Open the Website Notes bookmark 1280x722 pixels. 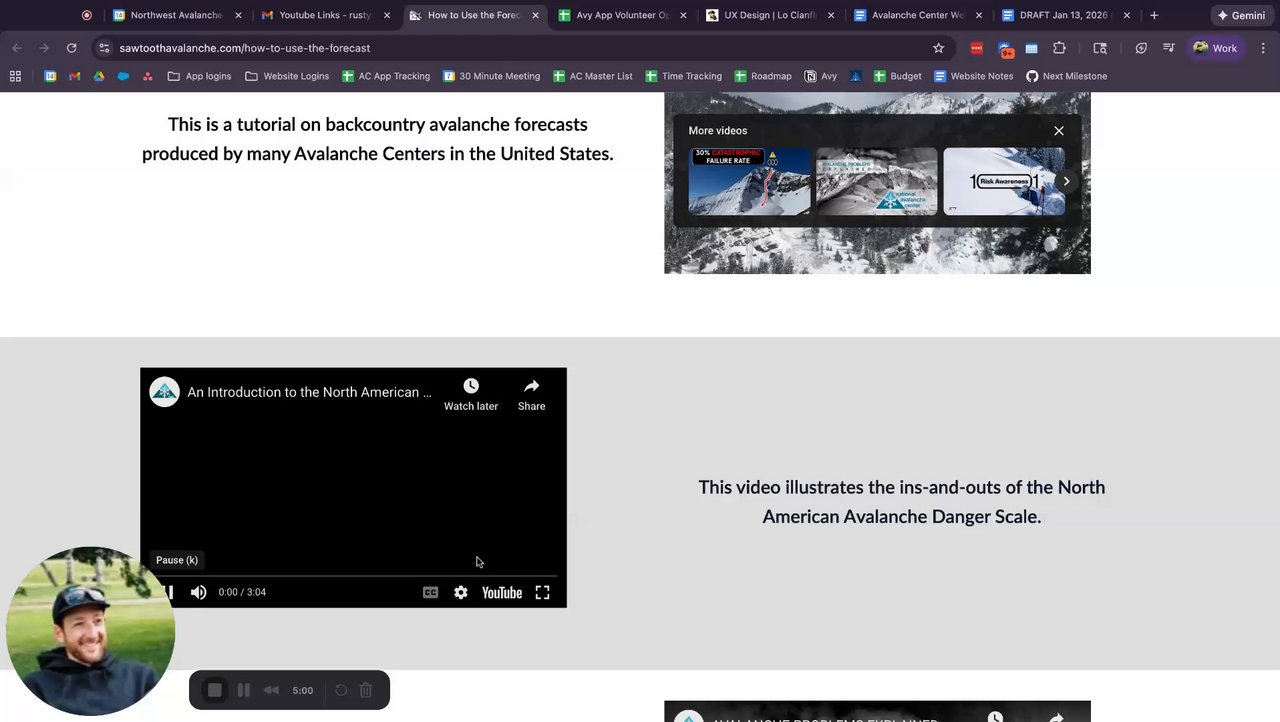click(973, 76)
